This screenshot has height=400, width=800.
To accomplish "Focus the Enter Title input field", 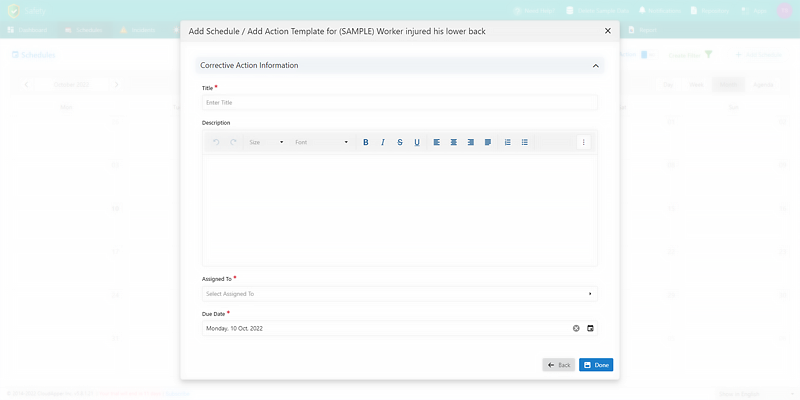I will click(x=399, y=102).
